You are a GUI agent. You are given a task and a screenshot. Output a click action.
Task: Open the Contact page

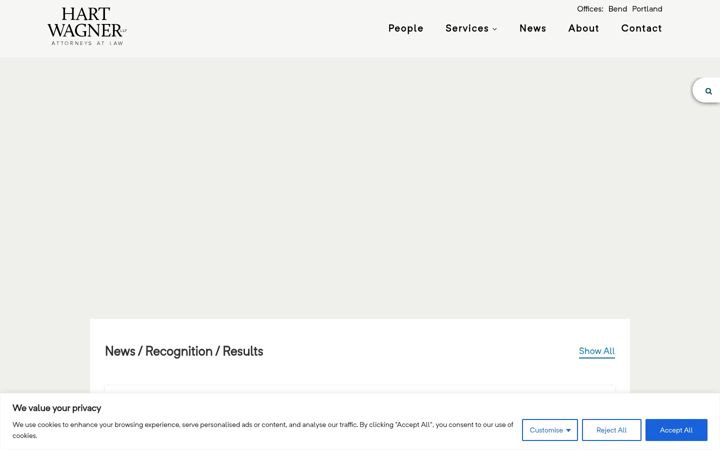[641, 28]
